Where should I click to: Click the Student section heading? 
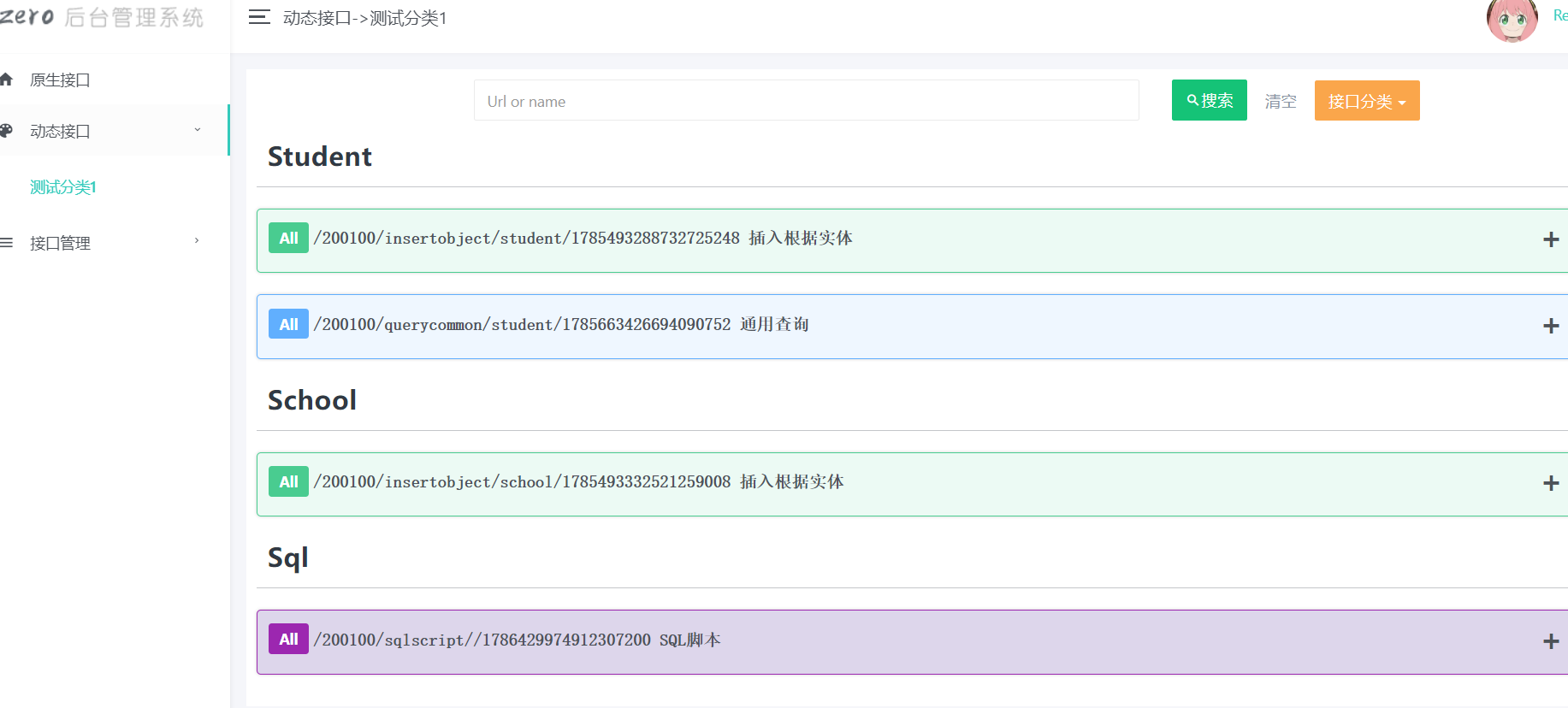coord(320,156)
